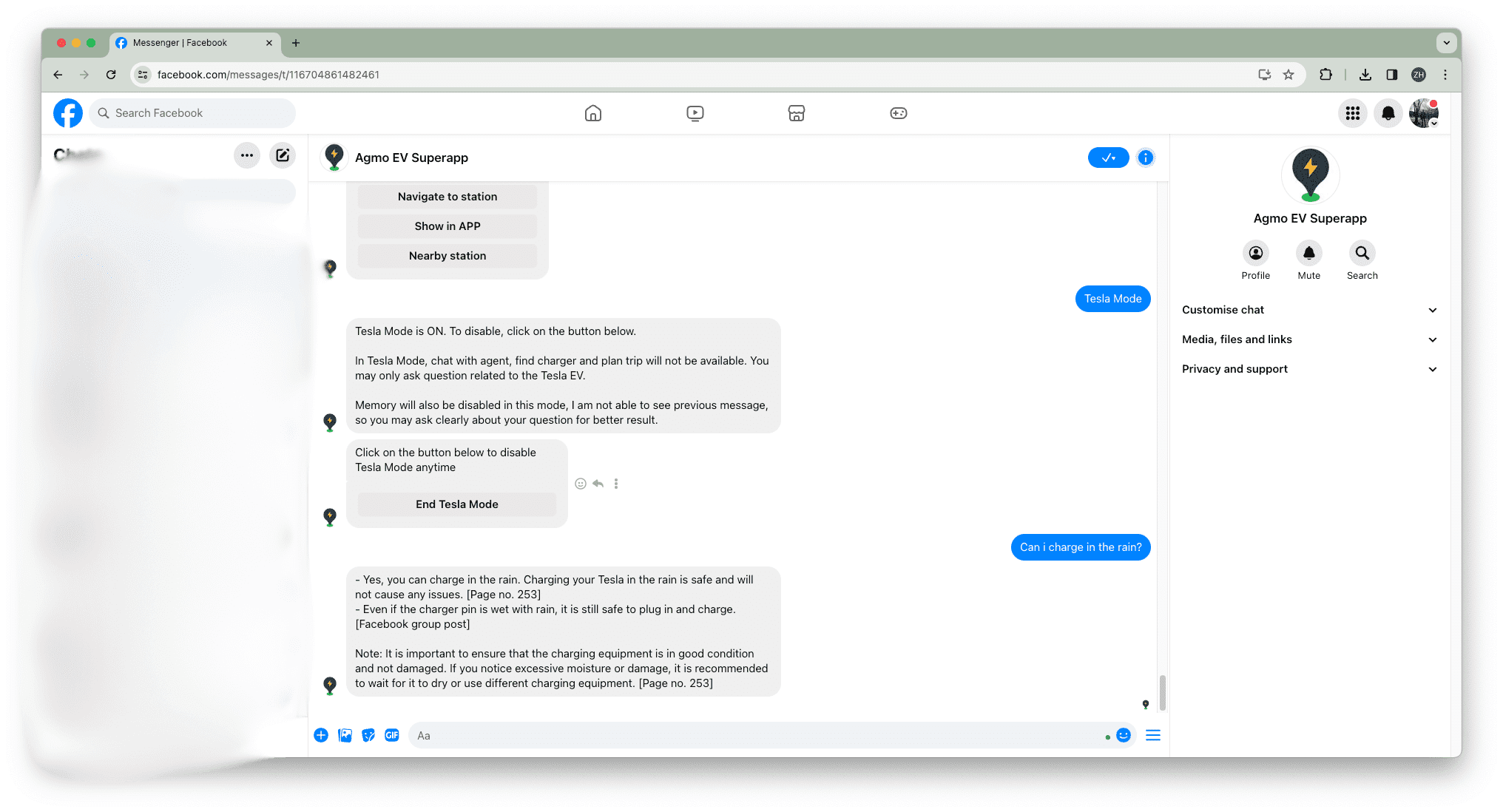Click the Search Facebook field

click(x=192, y=113)
